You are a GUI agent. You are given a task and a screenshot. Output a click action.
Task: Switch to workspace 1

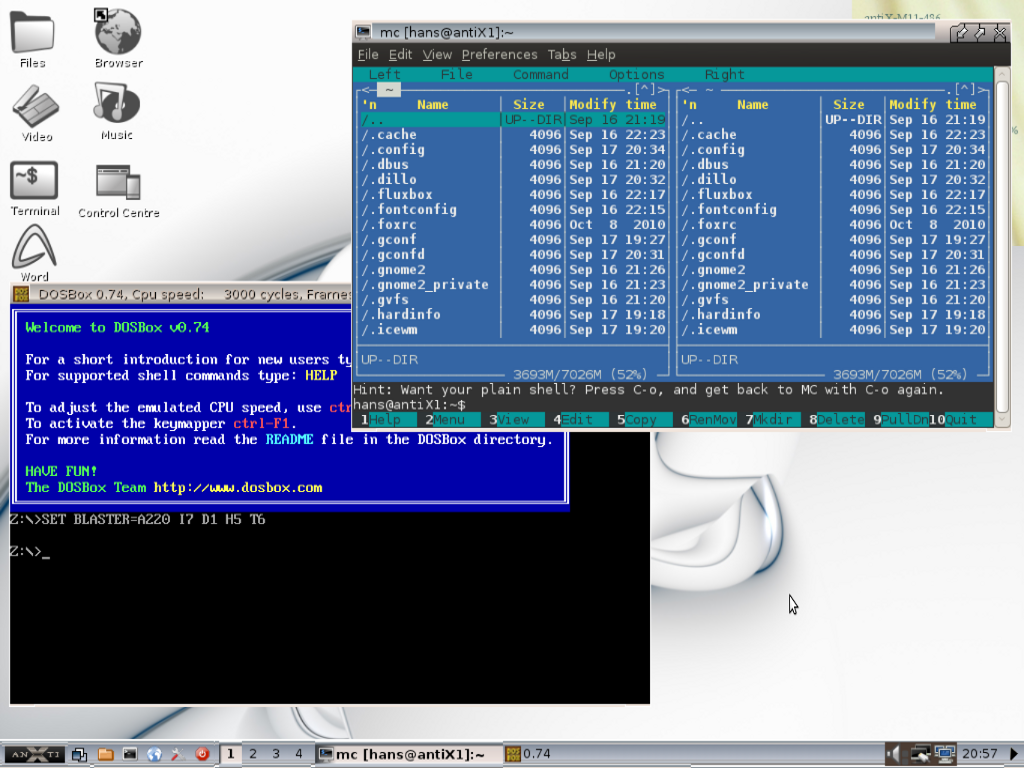(230, 754)
